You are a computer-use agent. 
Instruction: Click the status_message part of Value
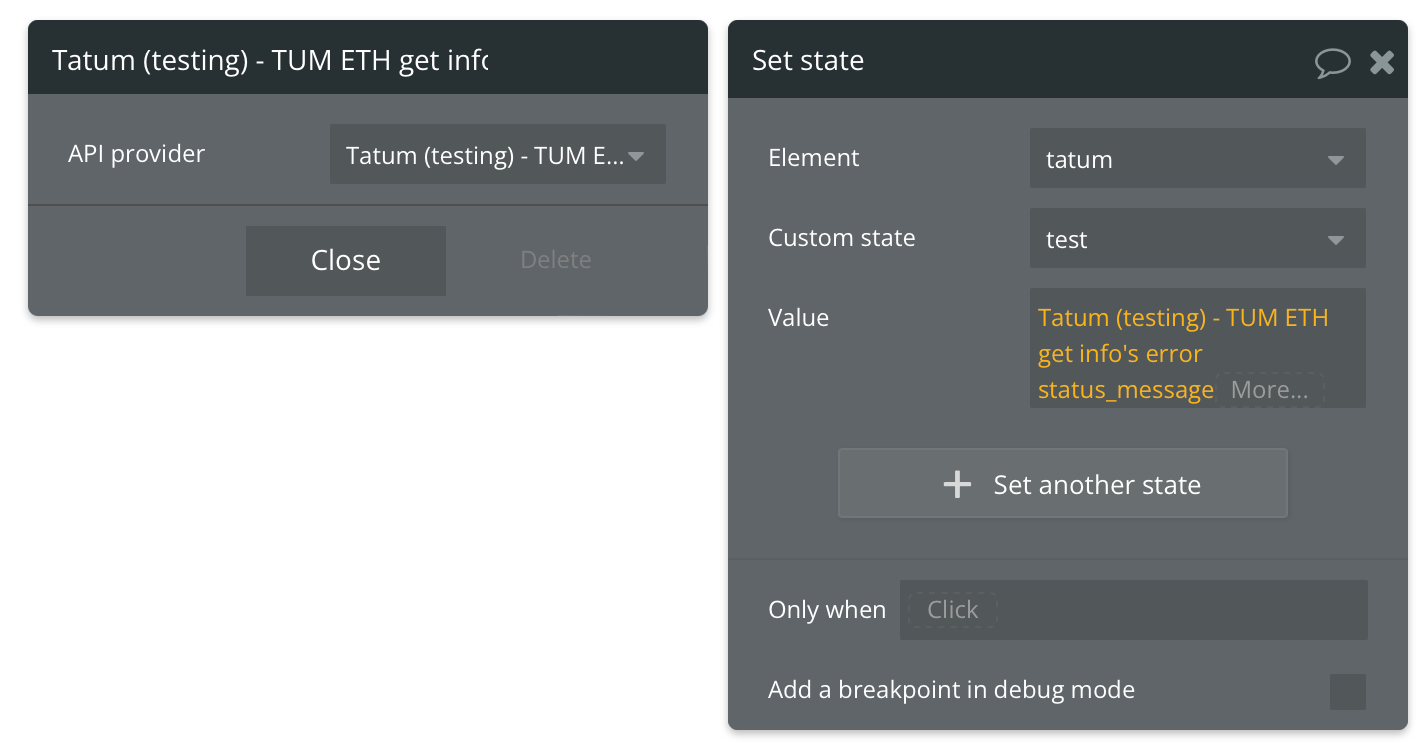coord(1126,390)
